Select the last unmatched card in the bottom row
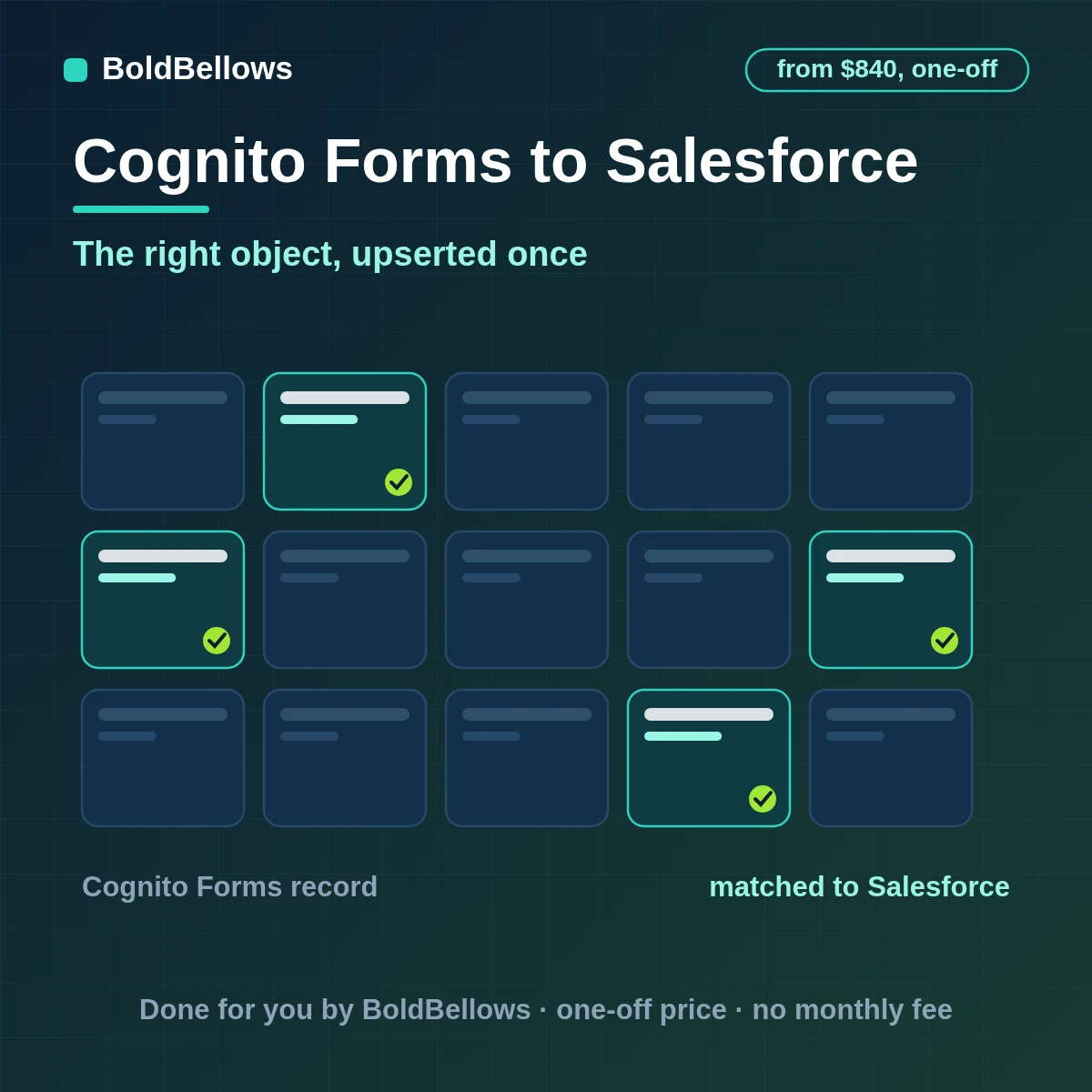The image size is (1092, 1092). click(x=891, y=758)
